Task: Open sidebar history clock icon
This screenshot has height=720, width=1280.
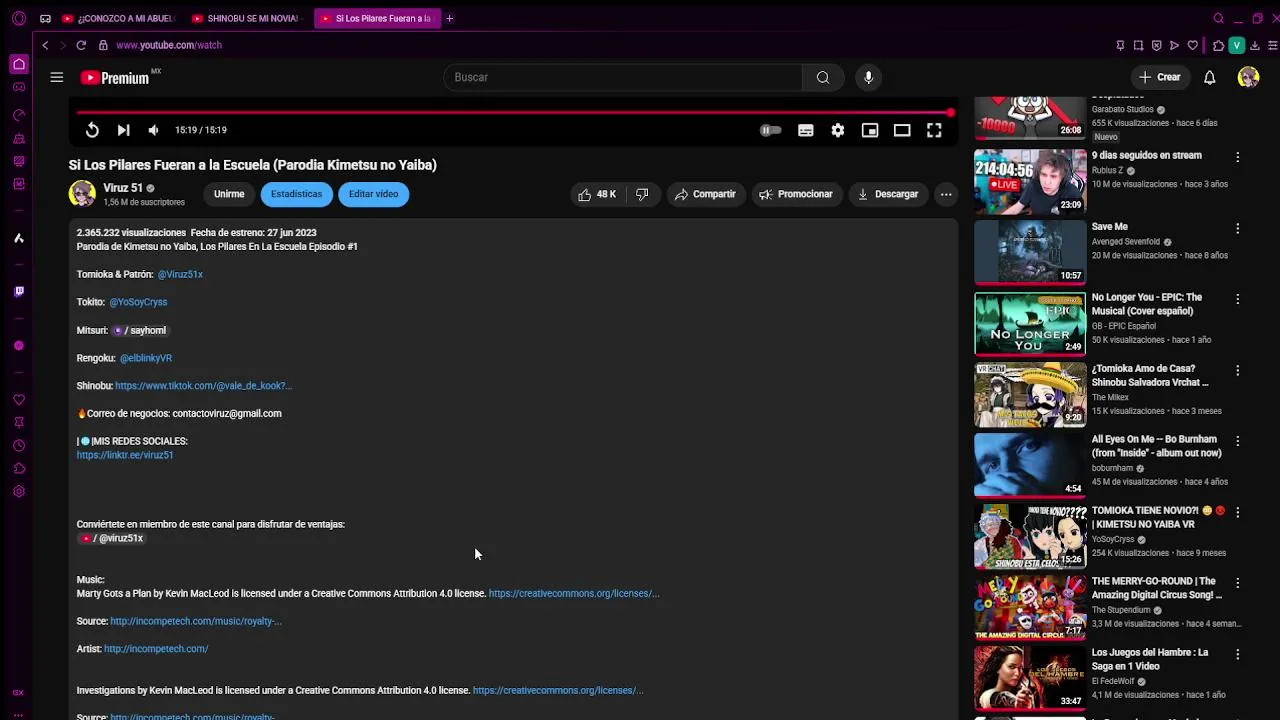Action: point(19,446)
